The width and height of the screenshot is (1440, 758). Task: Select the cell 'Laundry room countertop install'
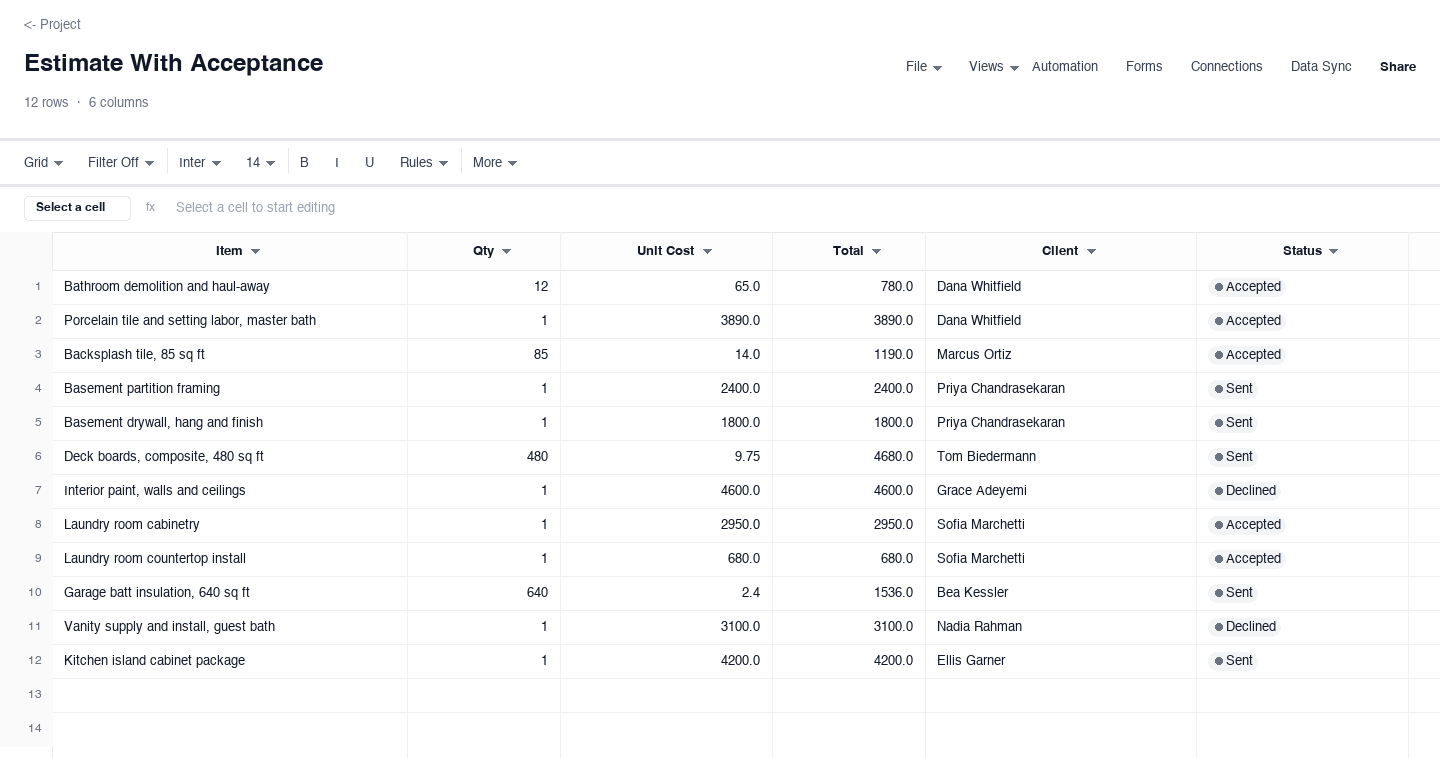coord(230,559)
